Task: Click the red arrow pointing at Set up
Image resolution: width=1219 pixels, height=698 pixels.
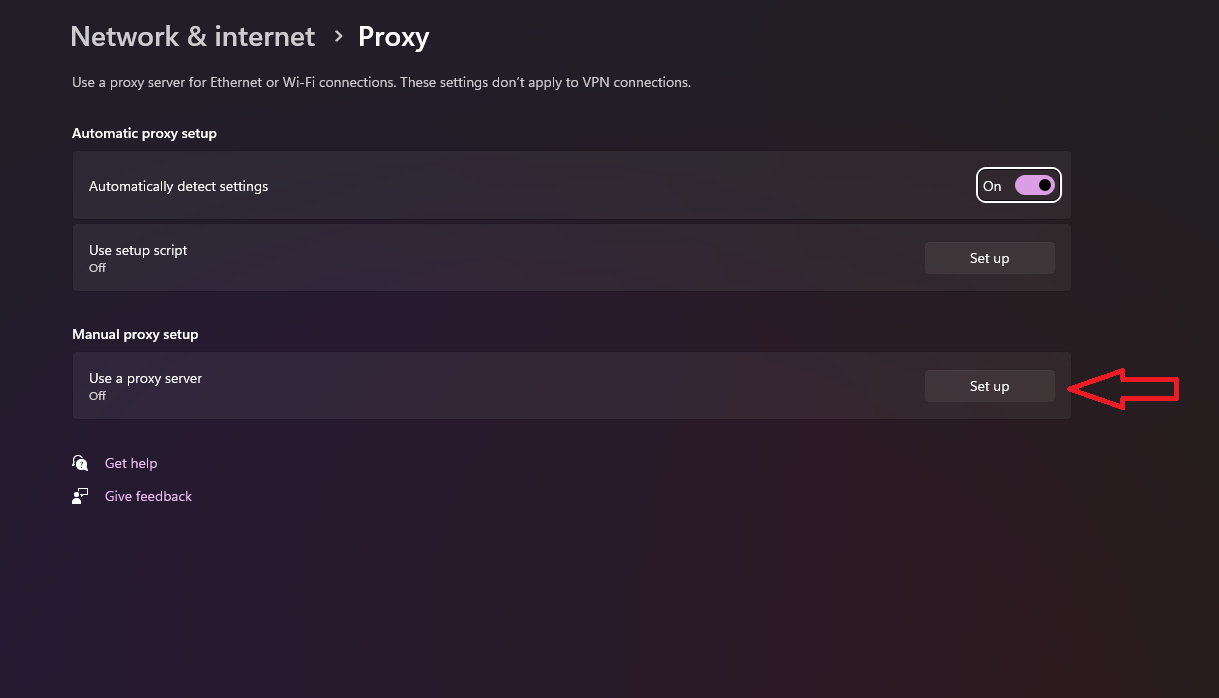Action: (x=1120, y=388)
